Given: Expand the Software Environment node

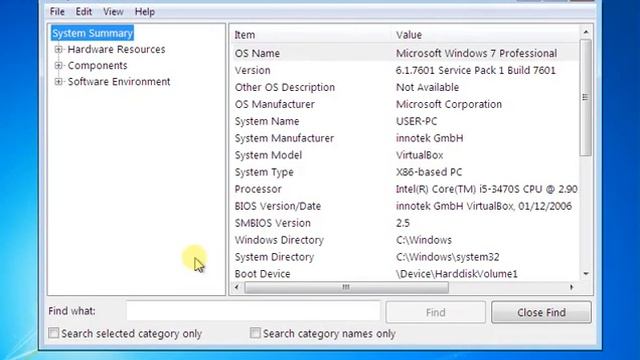Looking at the screenshot, I should coord(58,82).
